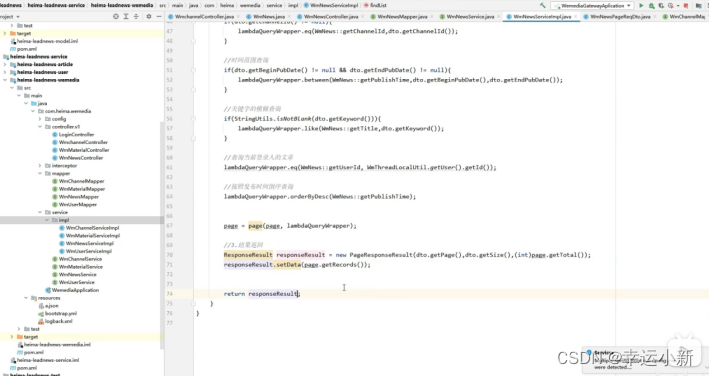Image resolution: width=709 pixels, height=376 pixels.
Task: Toggle code folding at line 56
Action: click(x=194, y=119)
